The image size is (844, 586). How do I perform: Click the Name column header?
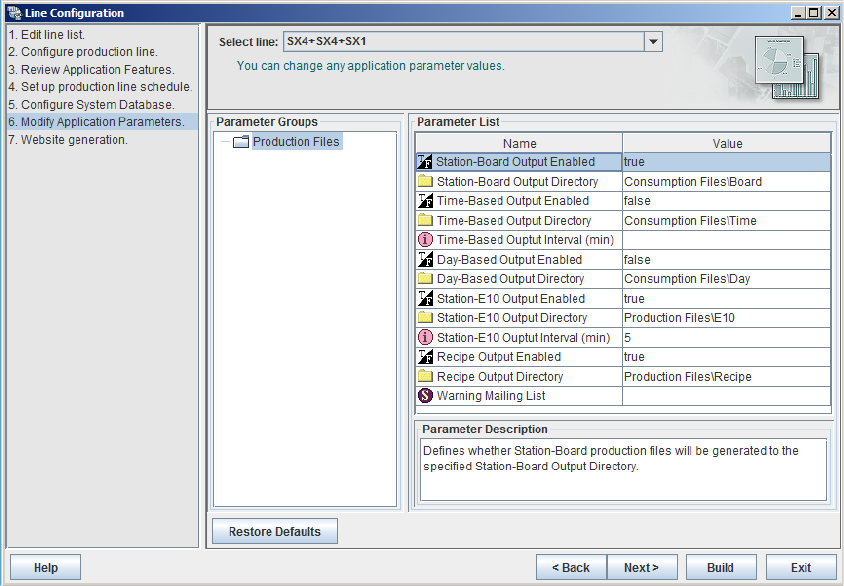click(519, 143)
